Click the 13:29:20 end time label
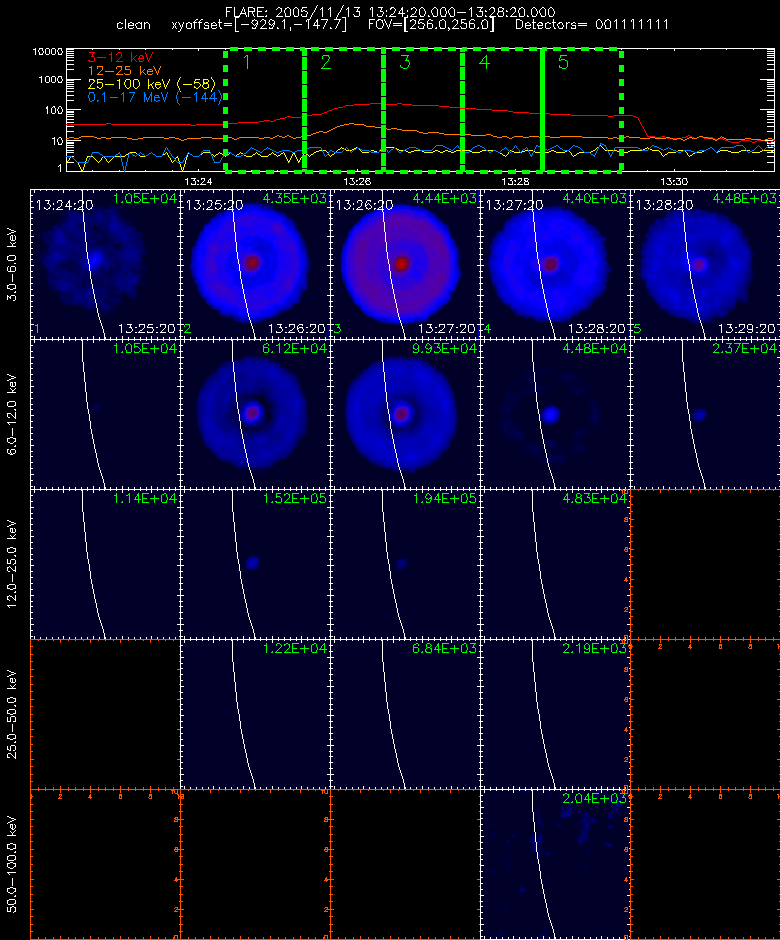 pyautogui.click(x=748, y=329)
